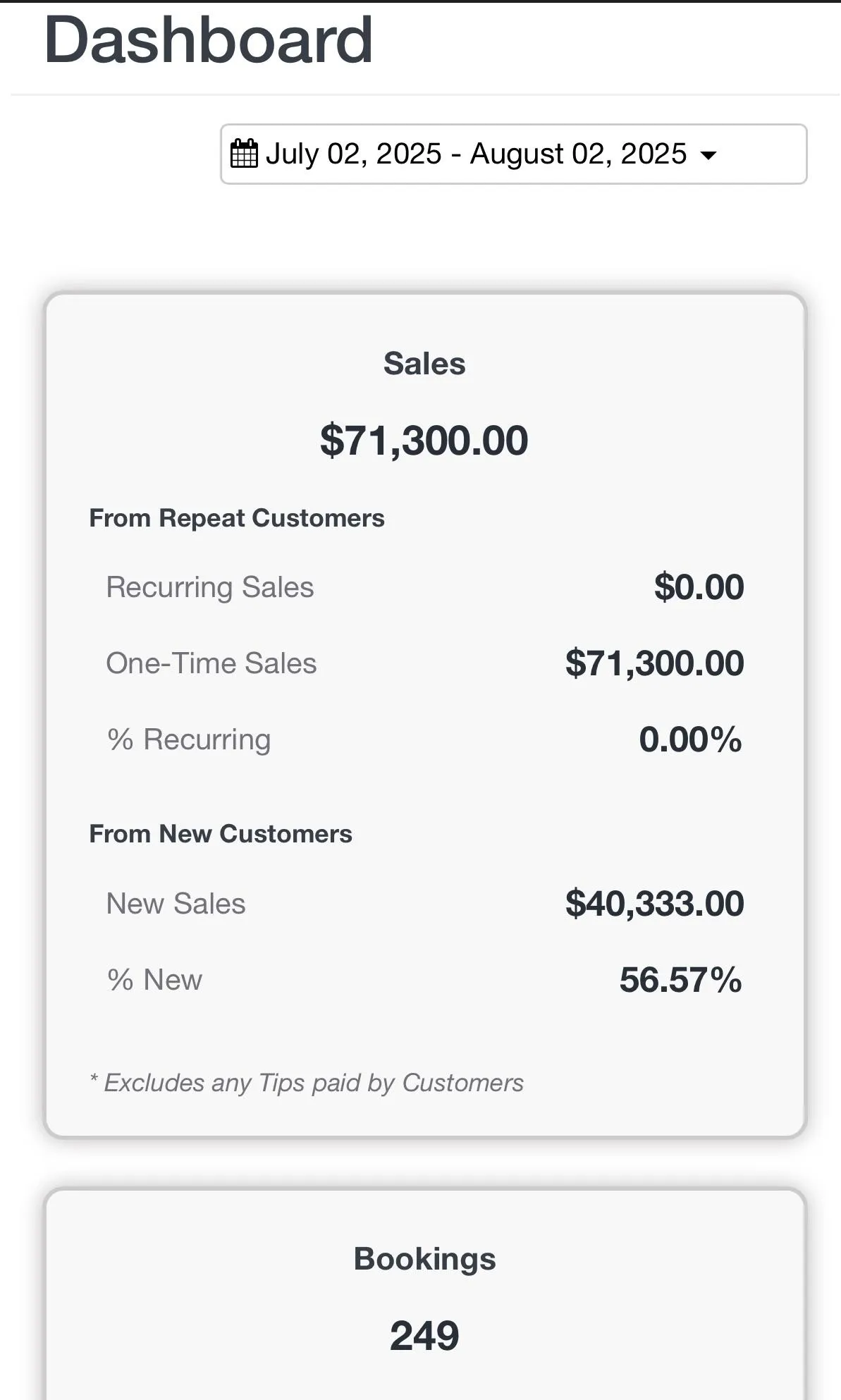Click the % New label
This screenshot has width=841, height=1400.
point(155,980)
